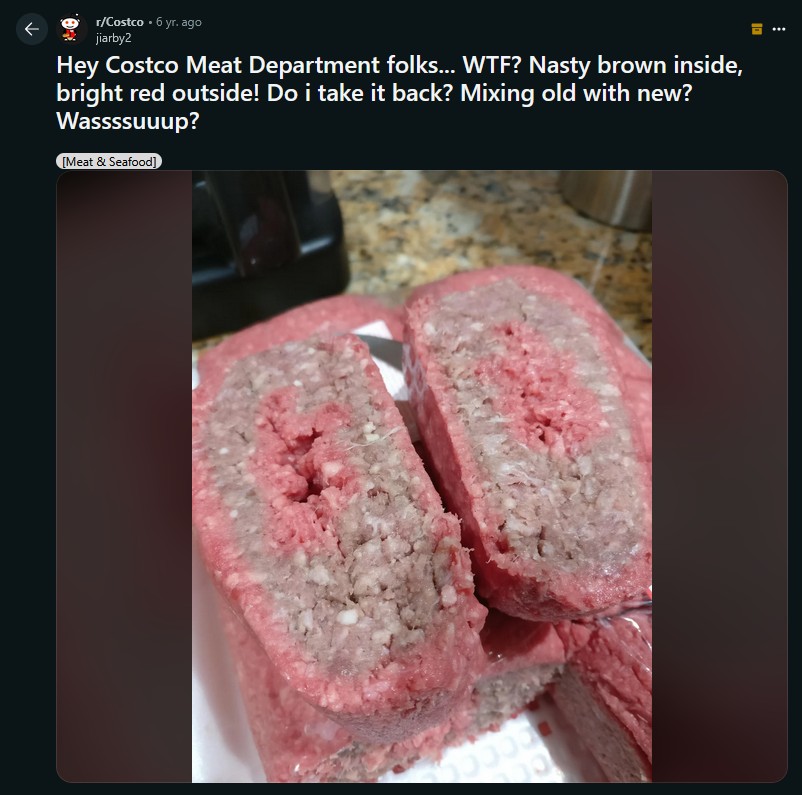
Task: Open the three-dot post options menu
Action: [x=779, y=29]
